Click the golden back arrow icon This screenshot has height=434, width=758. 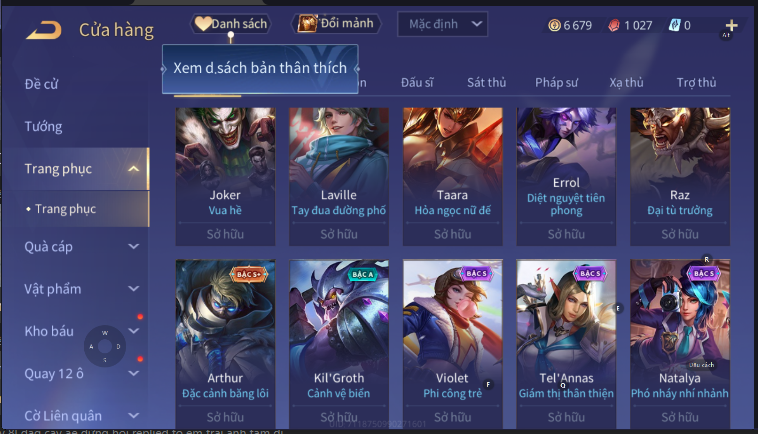click(x=44, y=30)
